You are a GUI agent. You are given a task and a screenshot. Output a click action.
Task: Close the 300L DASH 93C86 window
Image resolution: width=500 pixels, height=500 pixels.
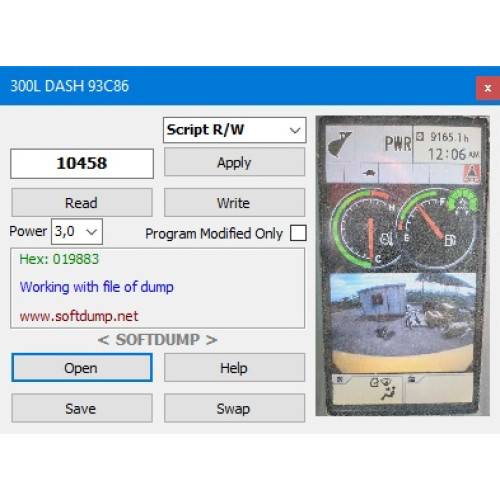pyautogui.click(x=488, y=88)
